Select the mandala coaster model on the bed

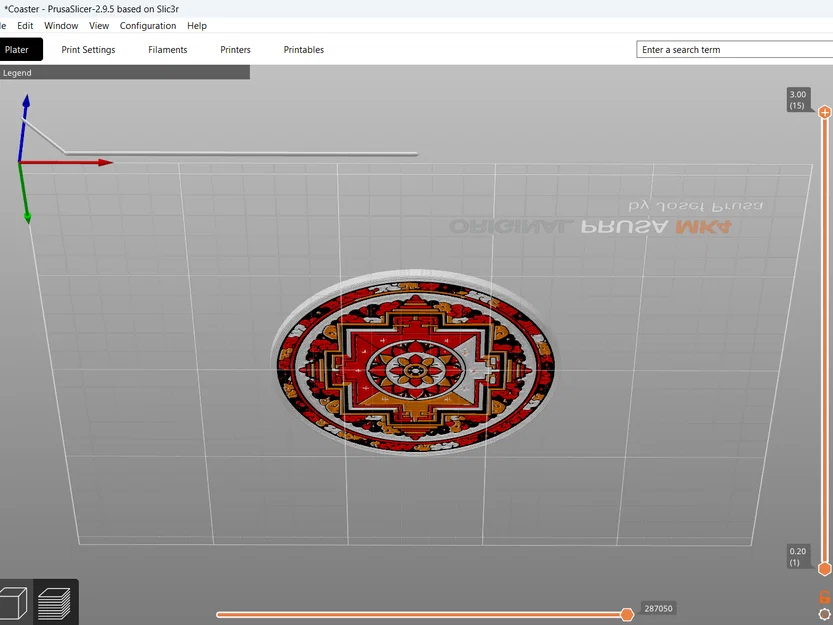click(415, 362)
